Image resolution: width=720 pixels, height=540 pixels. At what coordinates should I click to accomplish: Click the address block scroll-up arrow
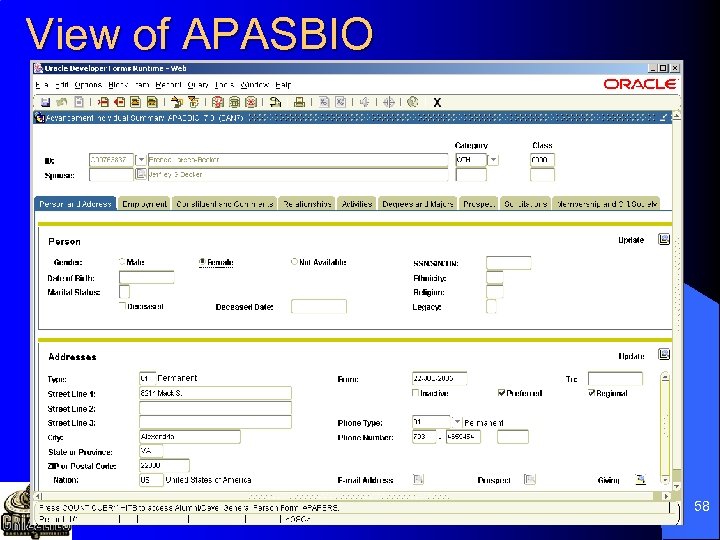pos(665,378)
